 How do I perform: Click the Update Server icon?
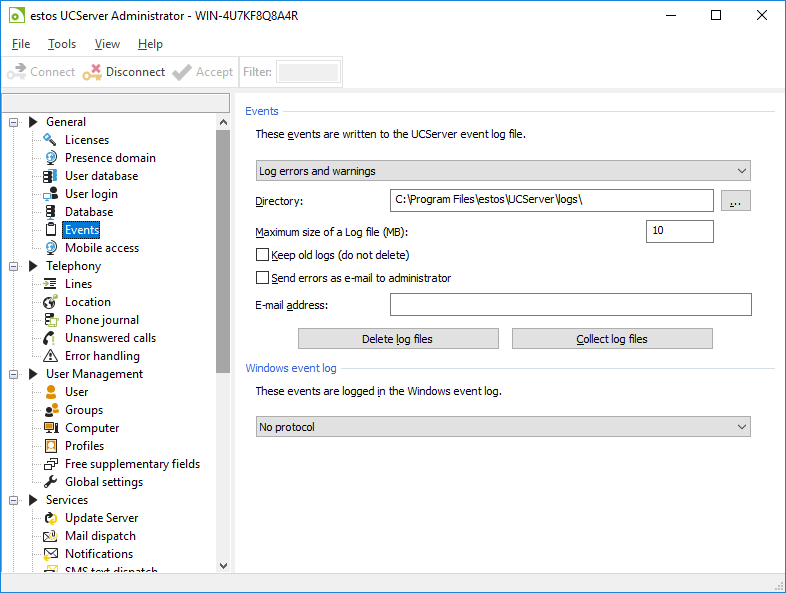coord(50,518)
